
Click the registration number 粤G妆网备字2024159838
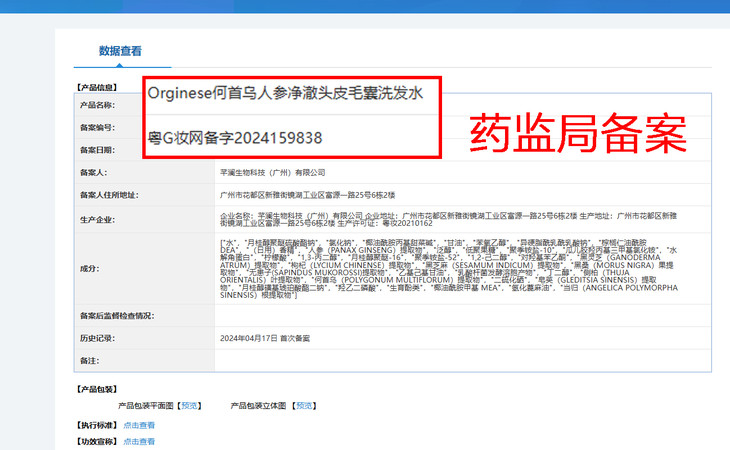click(x=235, y=136)
